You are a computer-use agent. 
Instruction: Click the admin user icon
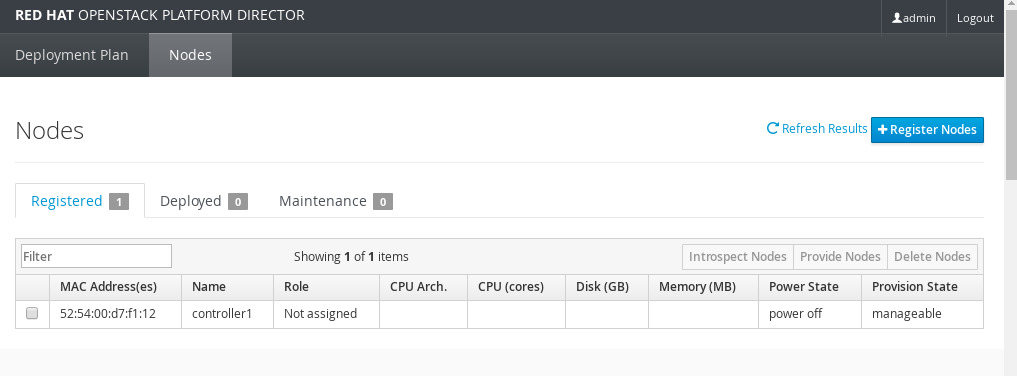point(897,18)
